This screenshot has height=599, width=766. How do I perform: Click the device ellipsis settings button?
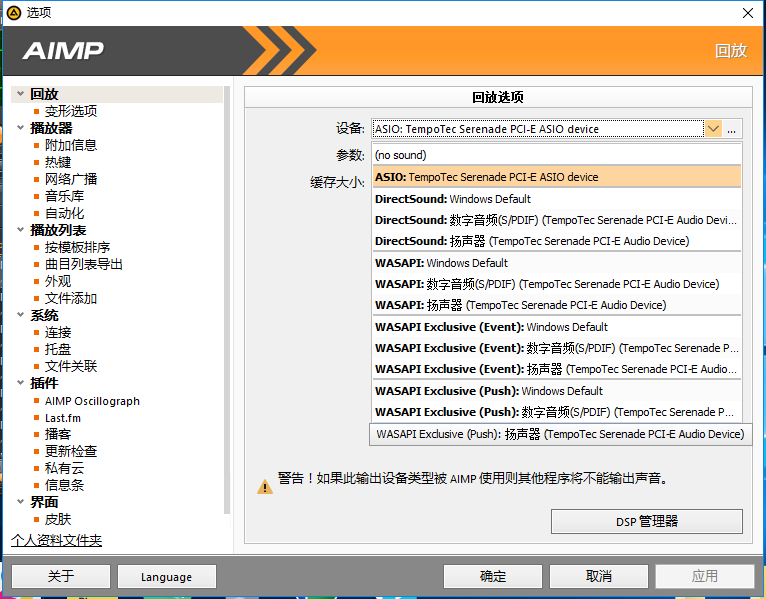tap(731, 129)
